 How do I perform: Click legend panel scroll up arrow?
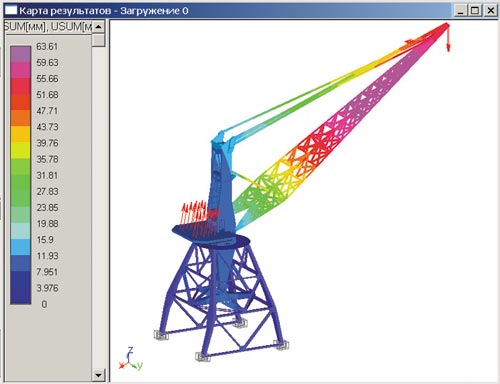coord(98,26)
